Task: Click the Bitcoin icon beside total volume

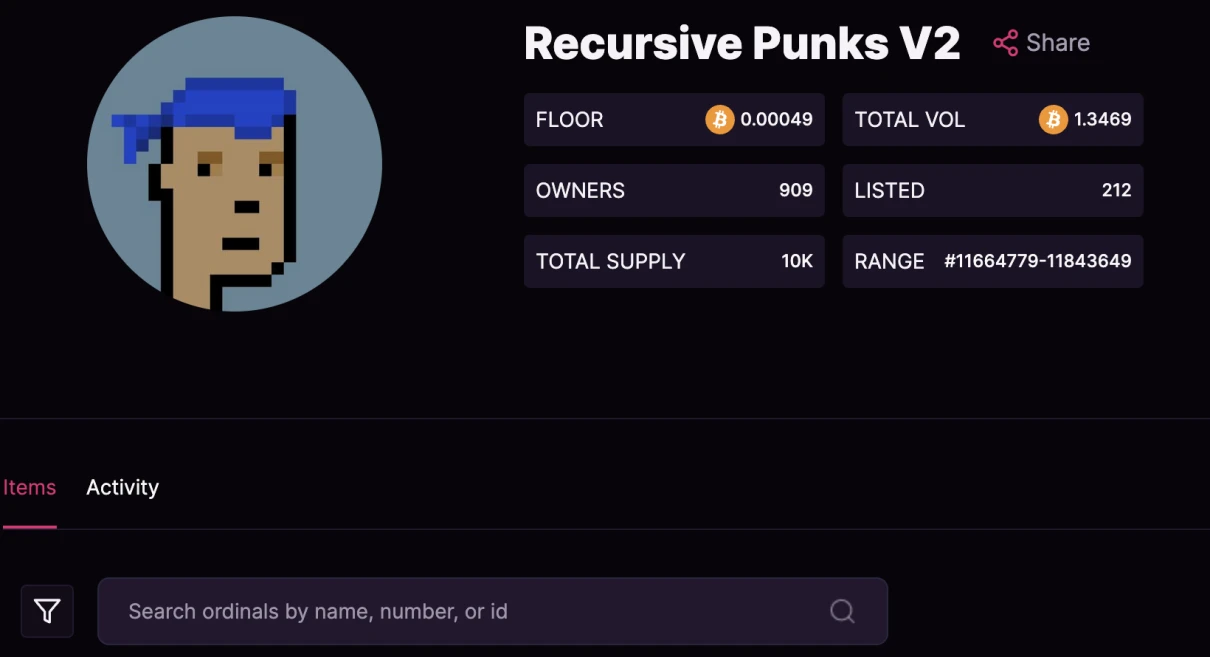Action: (x=1052, y=120)
